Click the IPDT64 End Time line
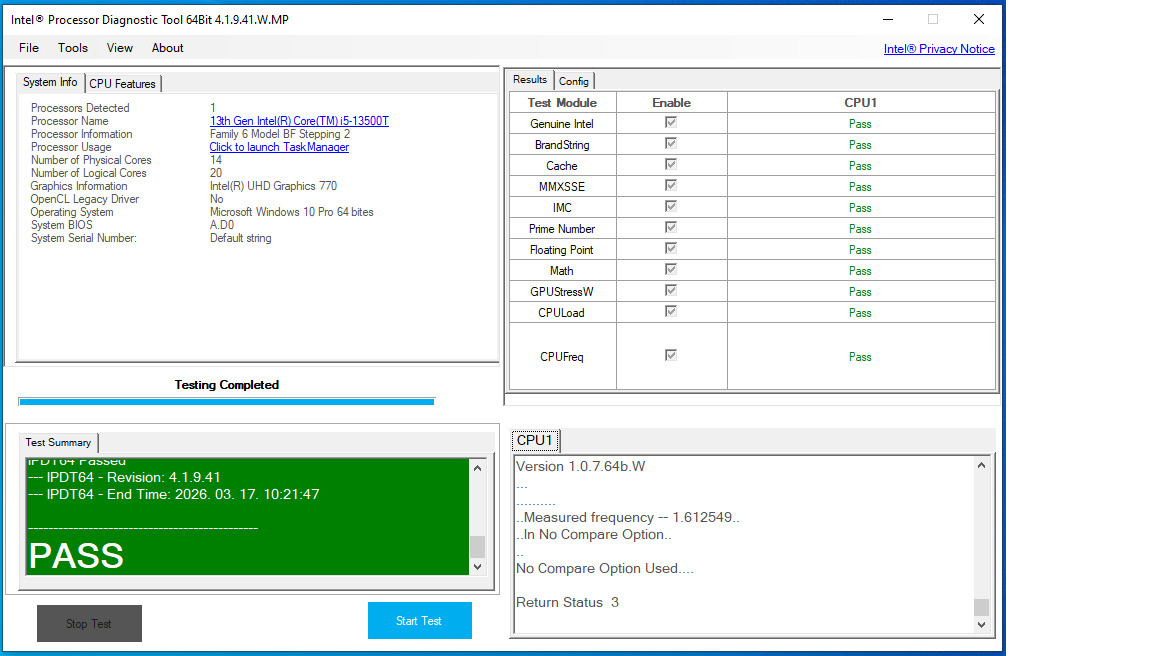The image size is (1152, 656). point(173,494)
